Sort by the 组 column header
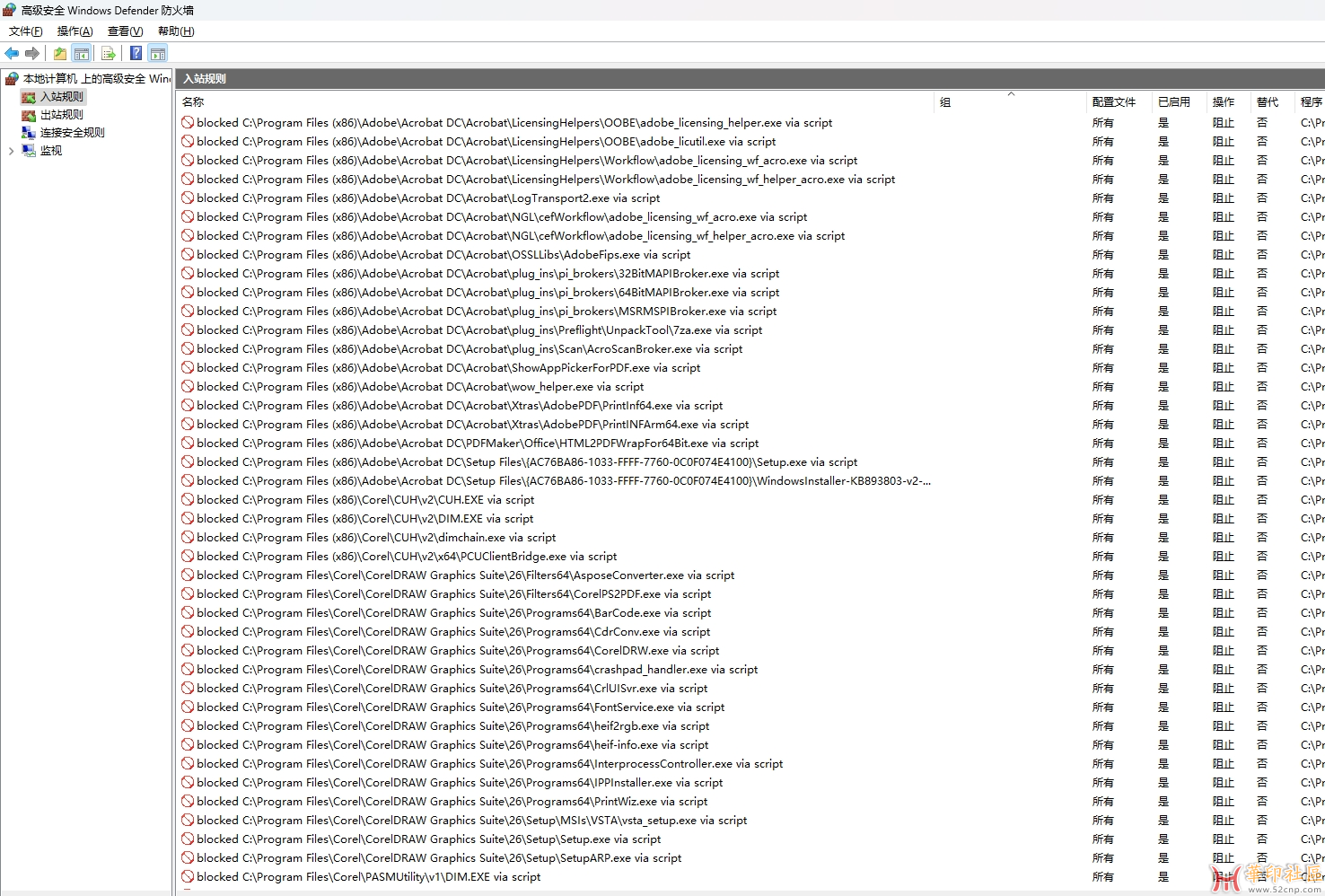 [1010, 102]
